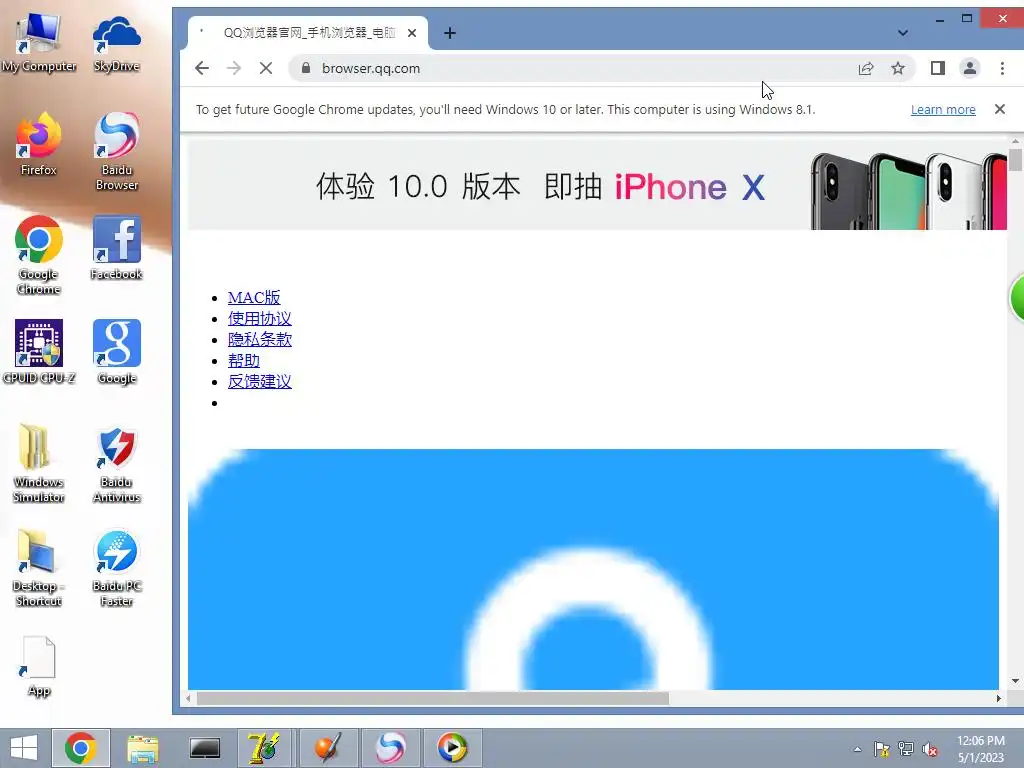Click the forward navigation arrow
The image size is (1024, 768).
tap(234, 68)
